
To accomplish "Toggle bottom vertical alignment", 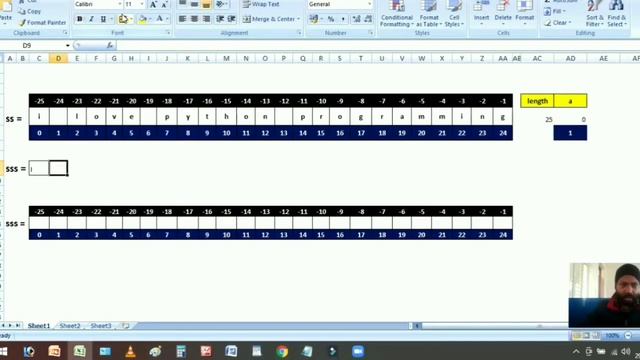I will [207, 4].
